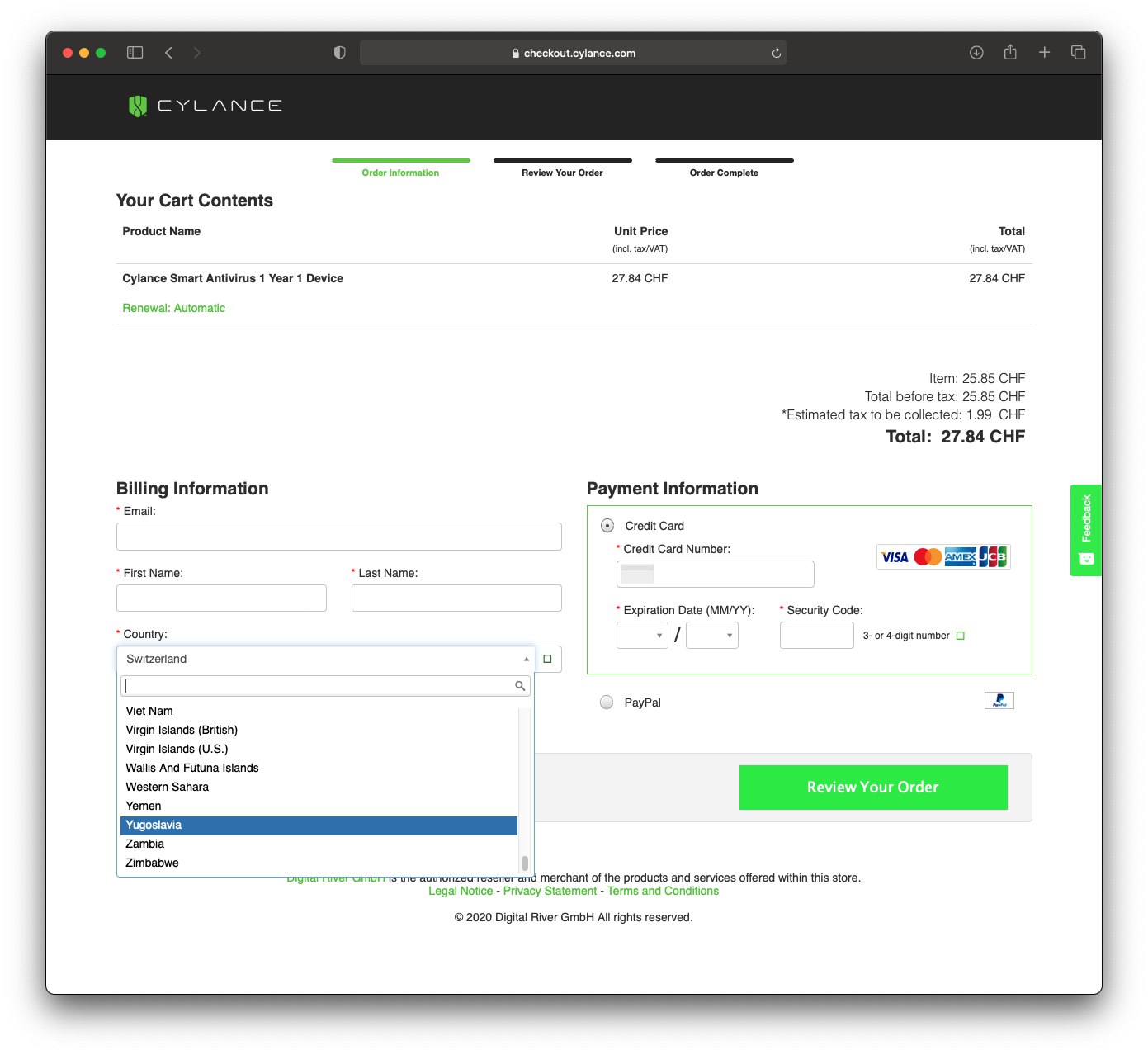Click the JCB card logo
1148x1055 pixels.
point(993,557)
